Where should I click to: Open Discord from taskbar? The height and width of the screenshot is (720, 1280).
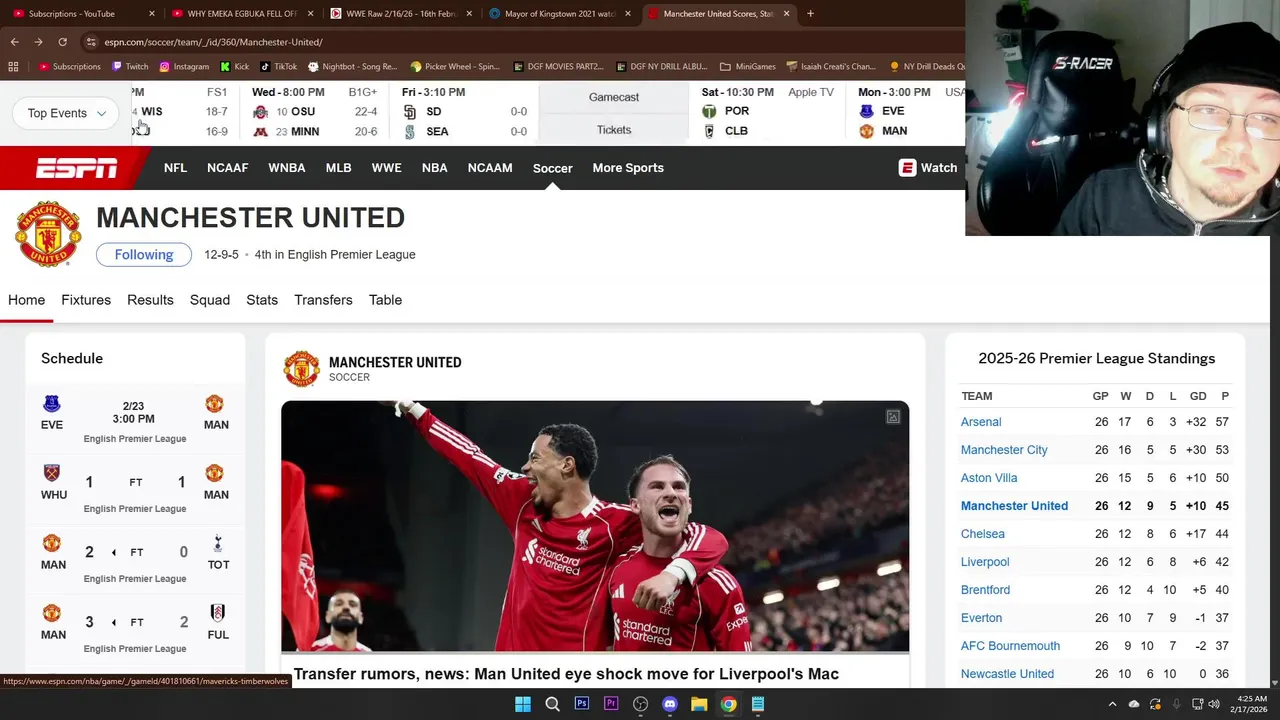670,704
